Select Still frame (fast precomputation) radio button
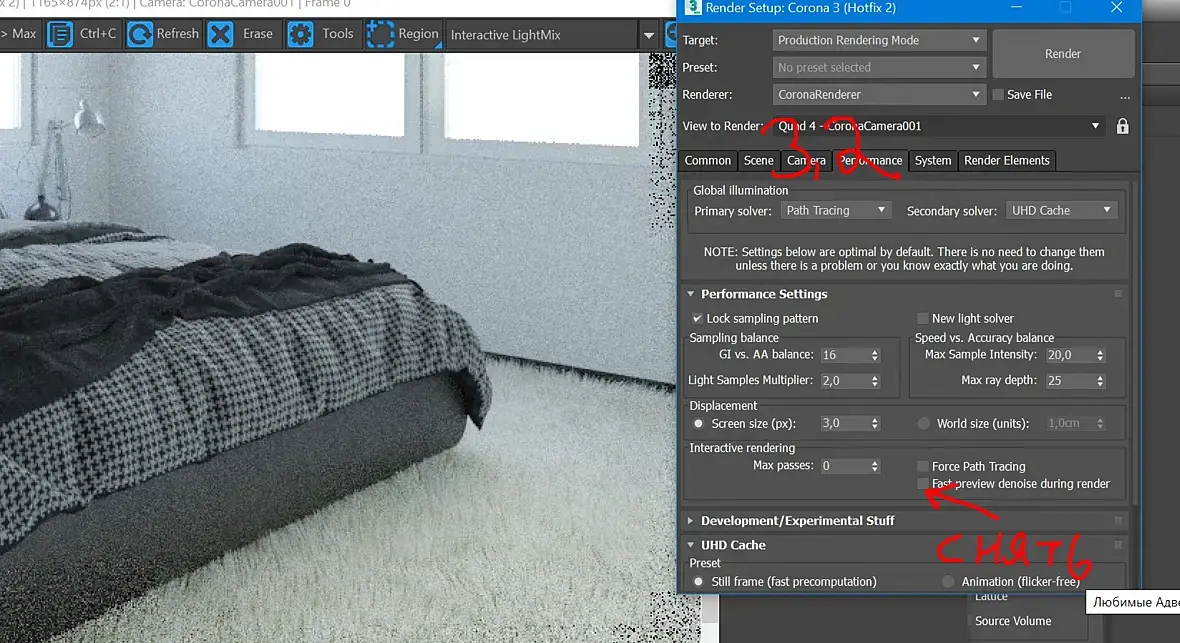 pyautogui.click(x=698, y=581)
